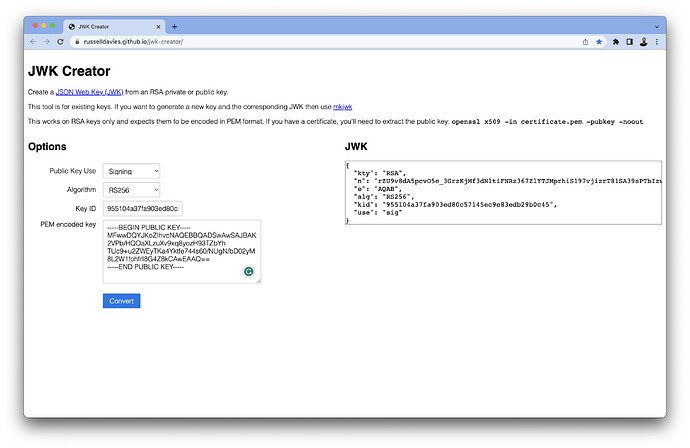The image size is (690, 448).
Task: Click the lock icon in address bar
Action: point(77,42)
